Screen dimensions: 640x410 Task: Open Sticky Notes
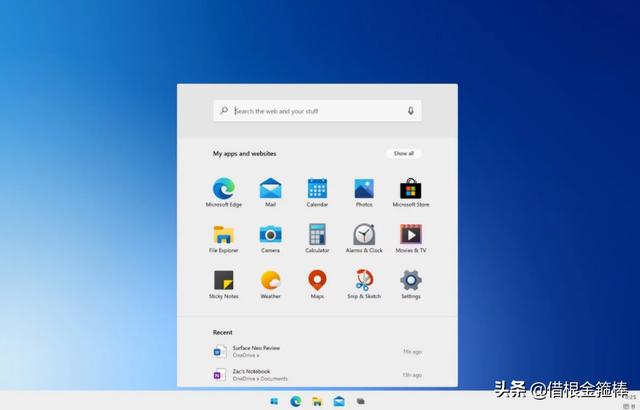click(223, 280)
